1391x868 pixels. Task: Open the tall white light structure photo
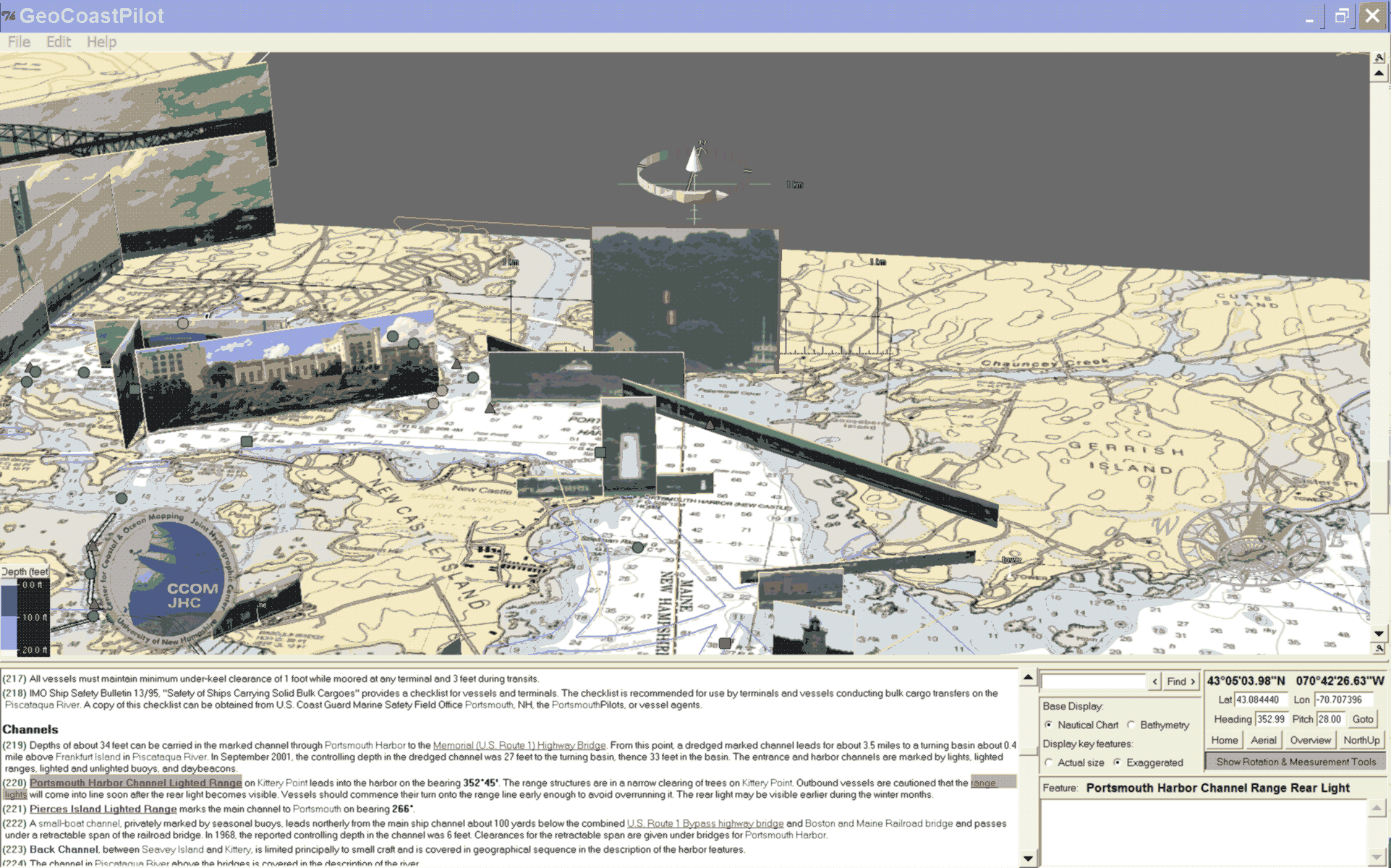[x=629, y=445]
